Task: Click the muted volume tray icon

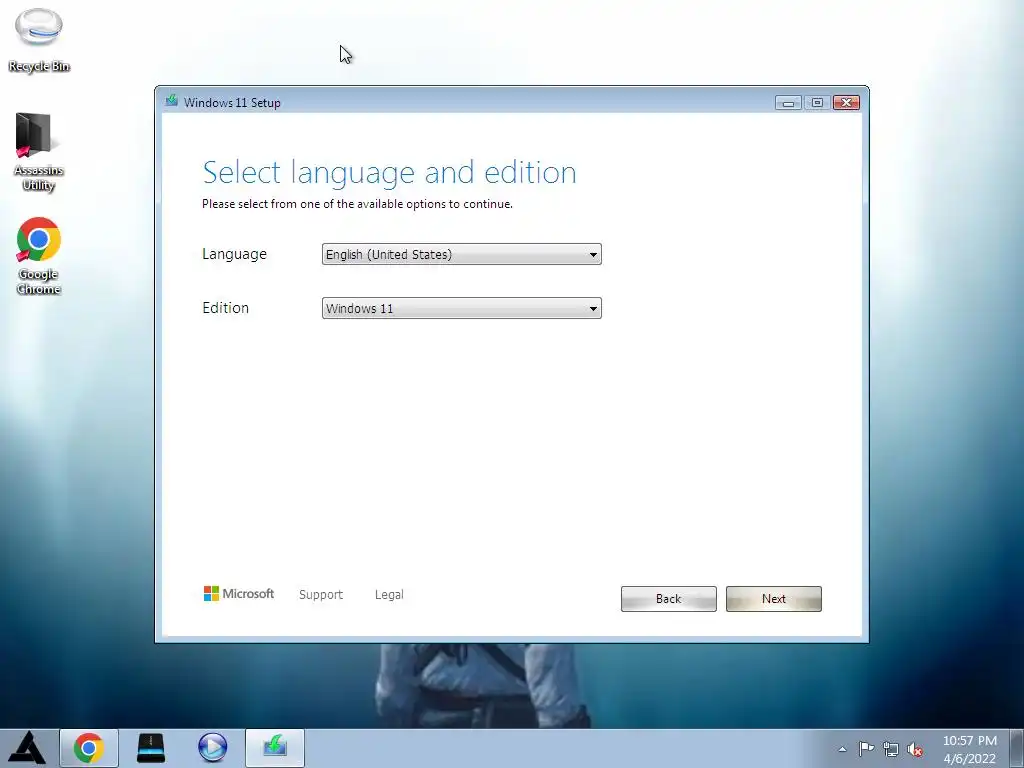Action: pos(915,749)
